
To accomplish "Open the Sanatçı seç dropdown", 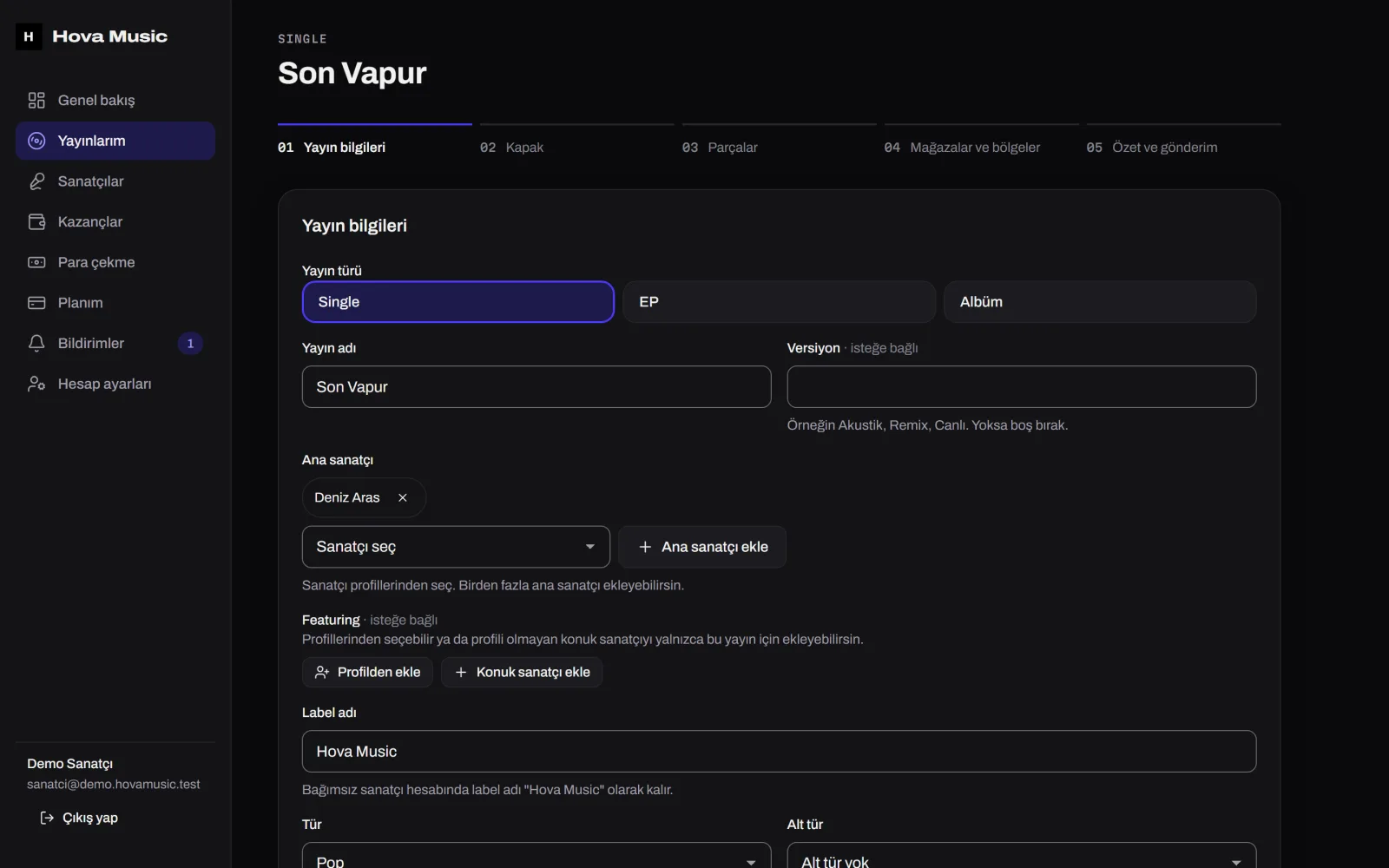I will pyautogui.click(x=456, y=547).
